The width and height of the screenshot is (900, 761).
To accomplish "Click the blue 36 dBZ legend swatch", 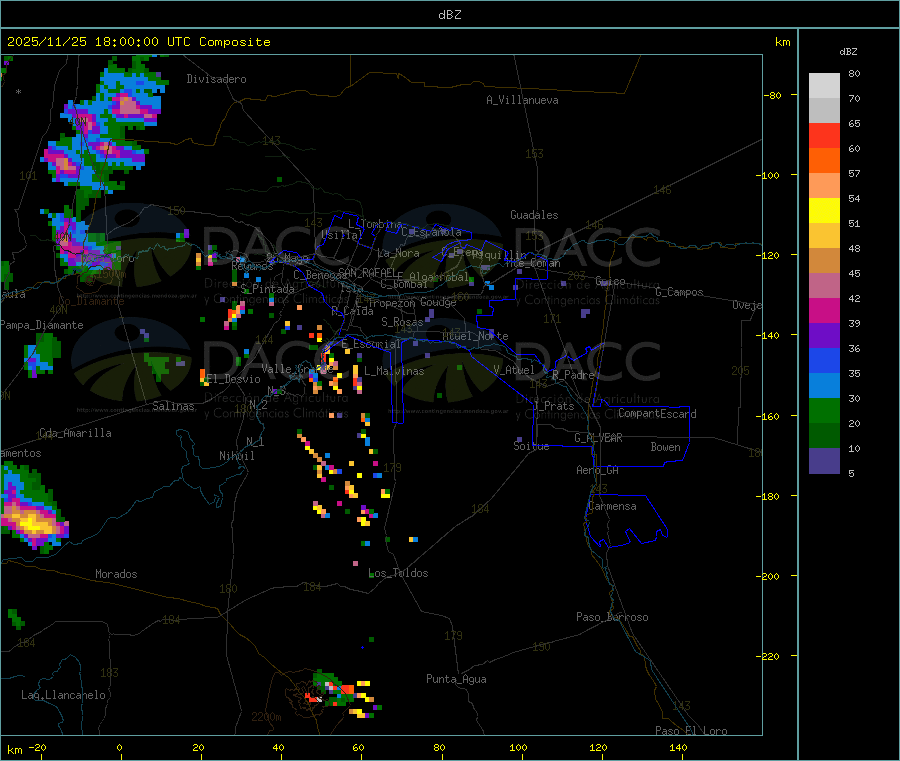I will pyautogui.click(x=824, y=360).
